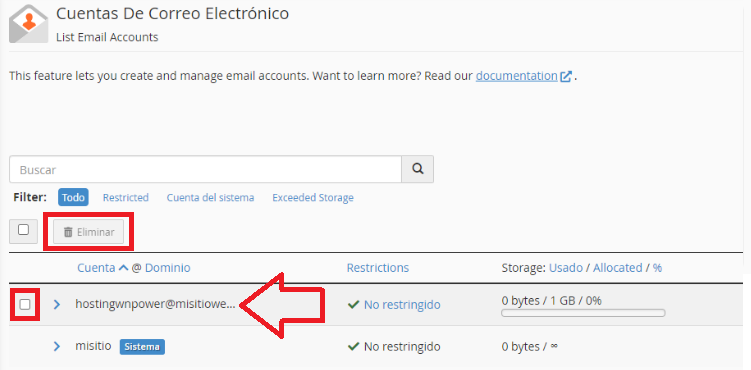
Task: Sort by the Restrictions column
Action: click(x=378, y=268)
